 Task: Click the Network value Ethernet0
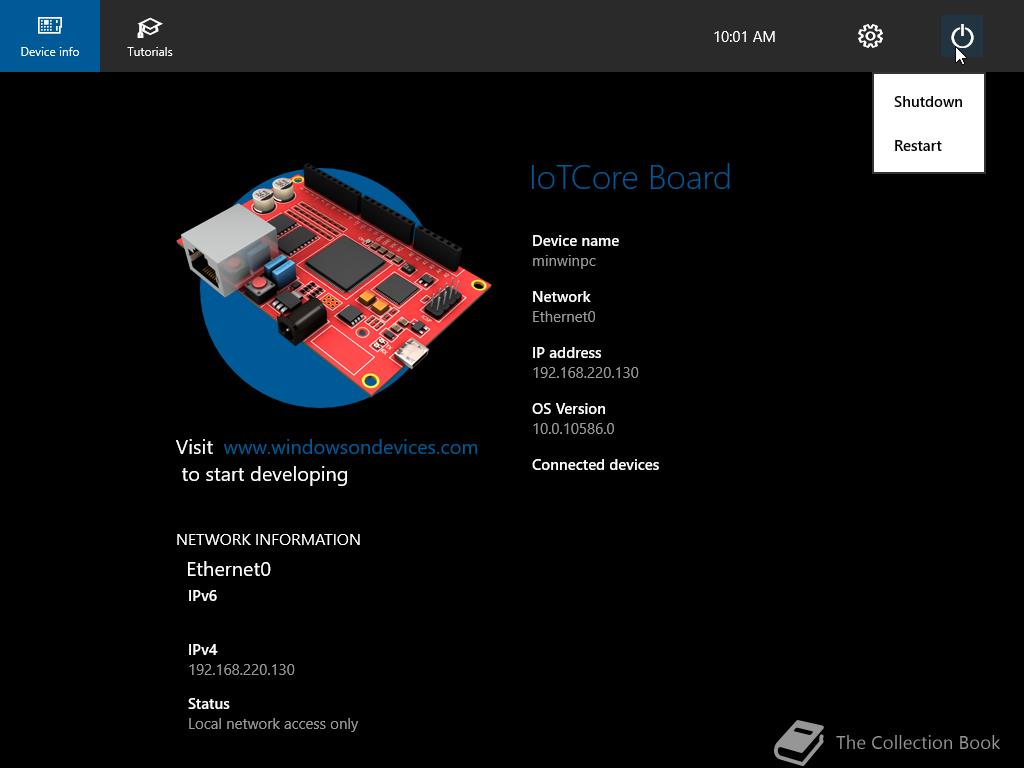click(x=564, y=317)
